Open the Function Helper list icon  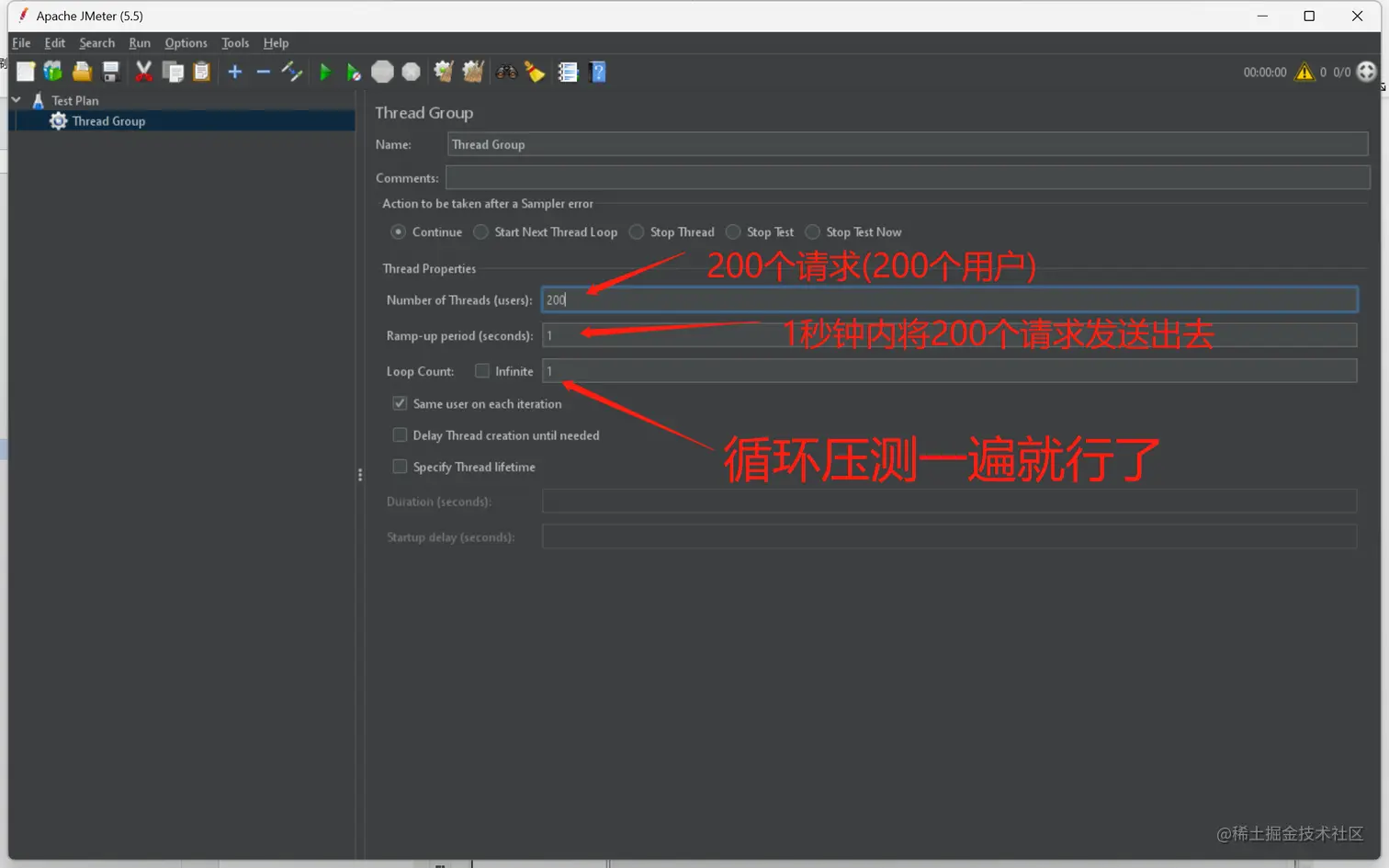click(x=568, y=72)
